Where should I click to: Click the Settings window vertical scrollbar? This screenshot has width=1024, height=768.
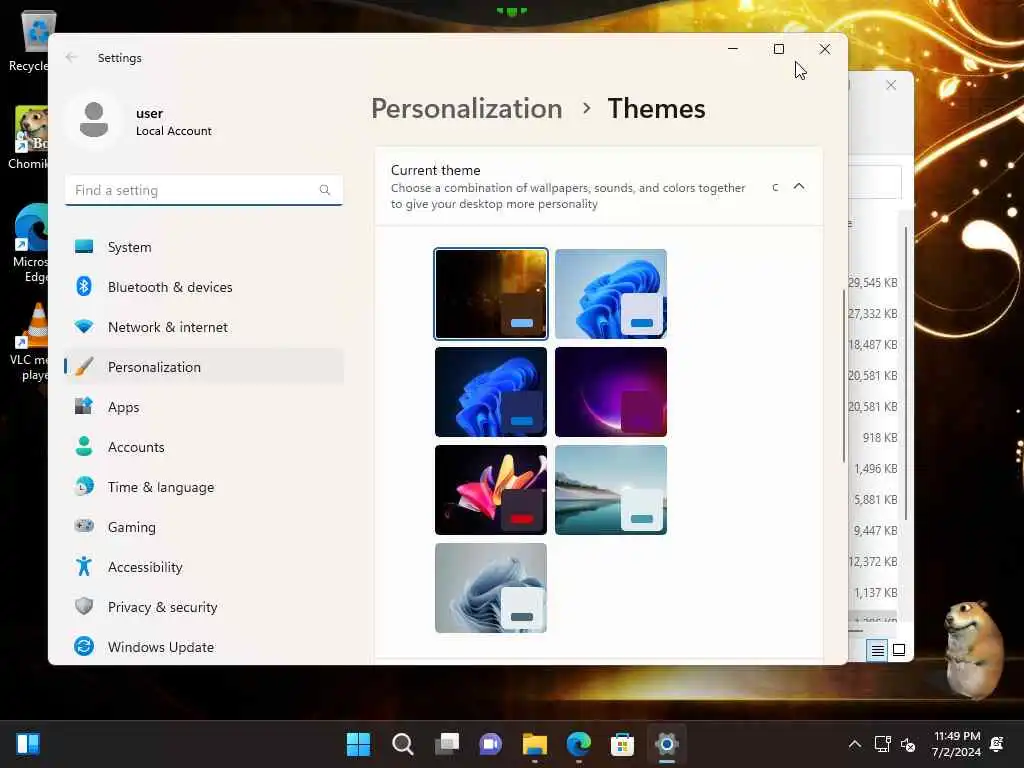[x=843, y=376]
